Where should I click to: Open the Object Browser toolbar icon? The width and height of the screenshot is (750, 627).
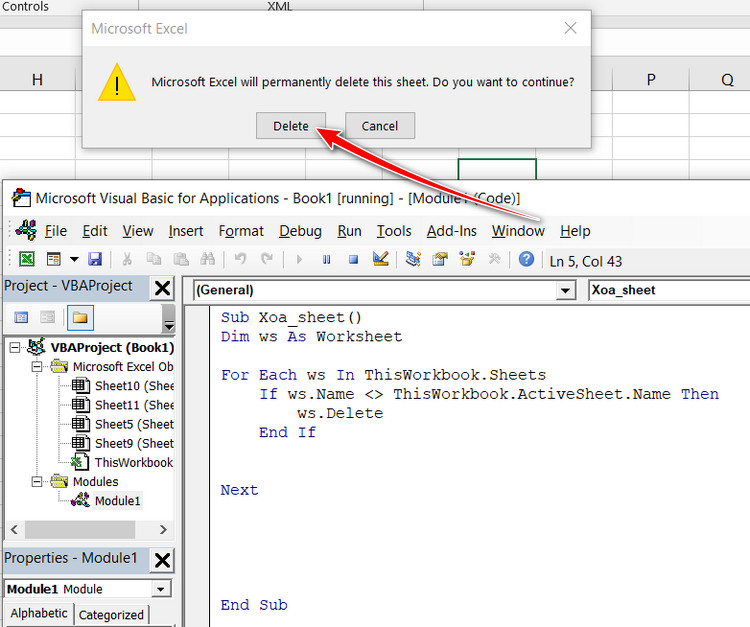click(x=466, y=259)
